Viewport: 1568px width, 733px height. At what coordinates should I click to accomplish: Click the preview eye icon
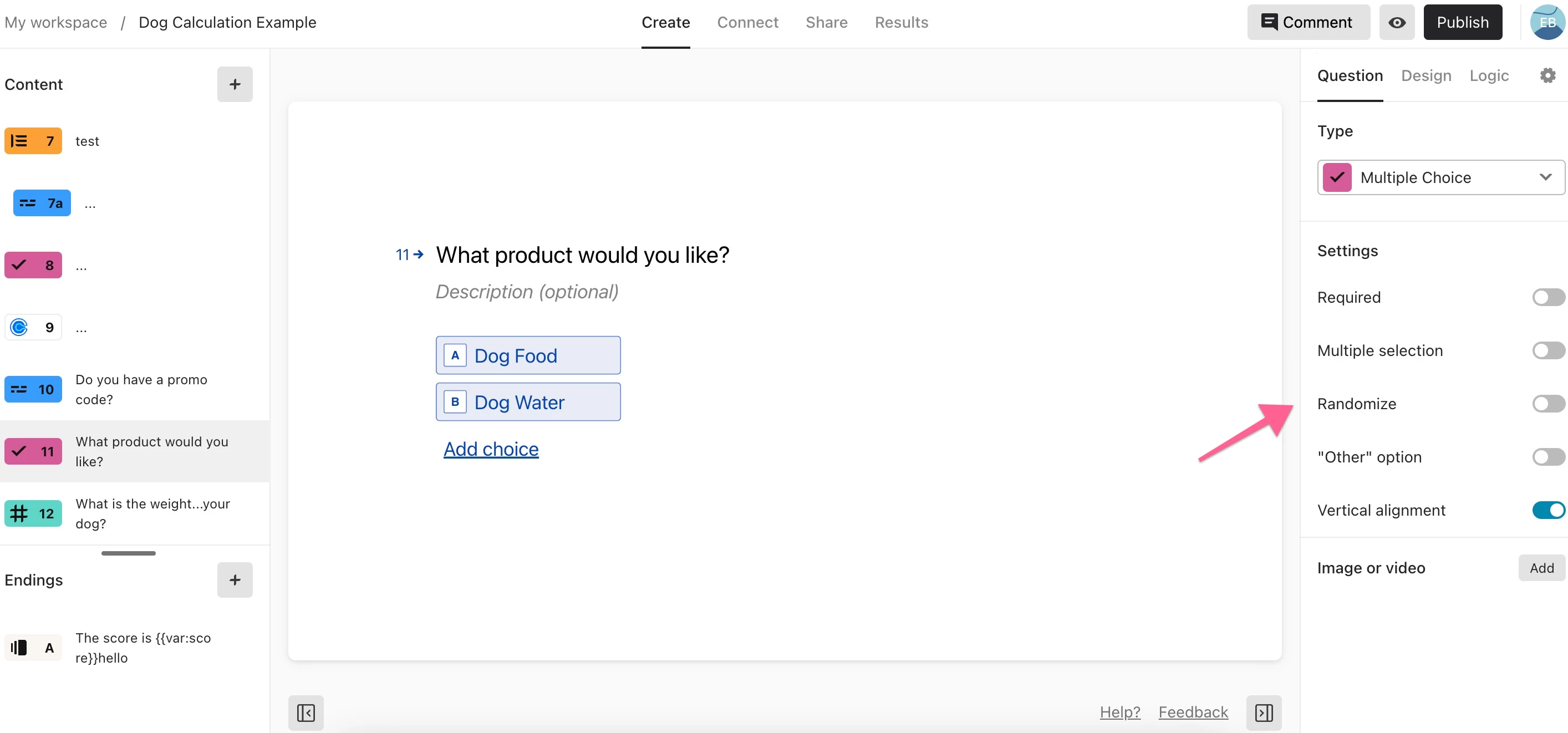click(1396, 23)
